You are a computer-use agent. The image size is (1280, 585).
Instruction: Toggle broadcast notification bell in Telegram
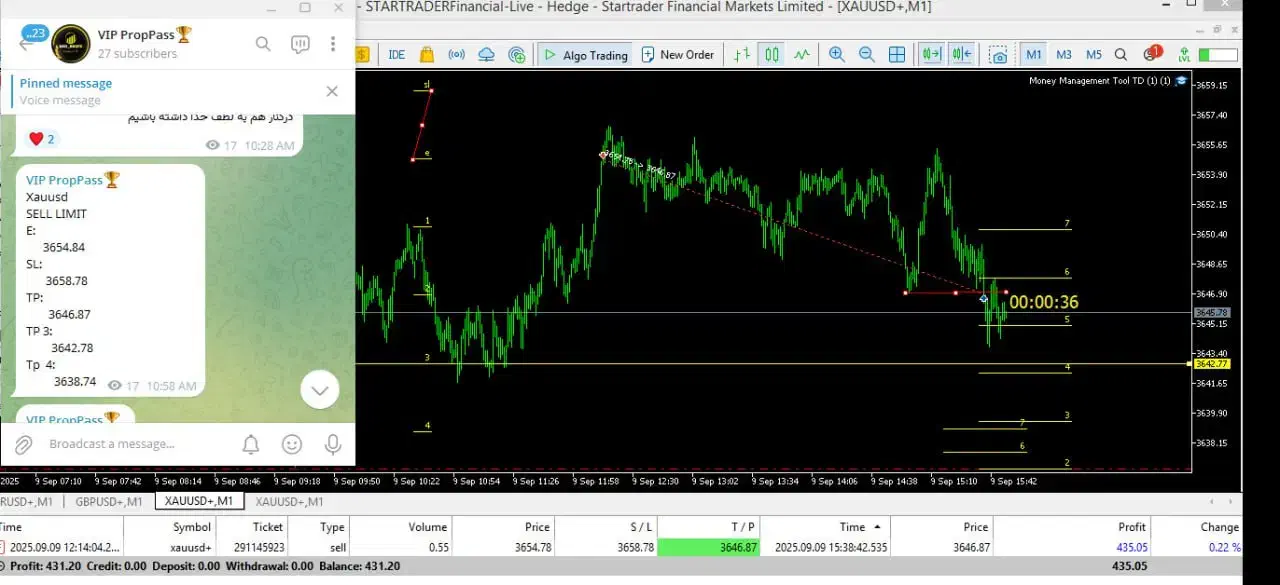click(x=251, y=444)
